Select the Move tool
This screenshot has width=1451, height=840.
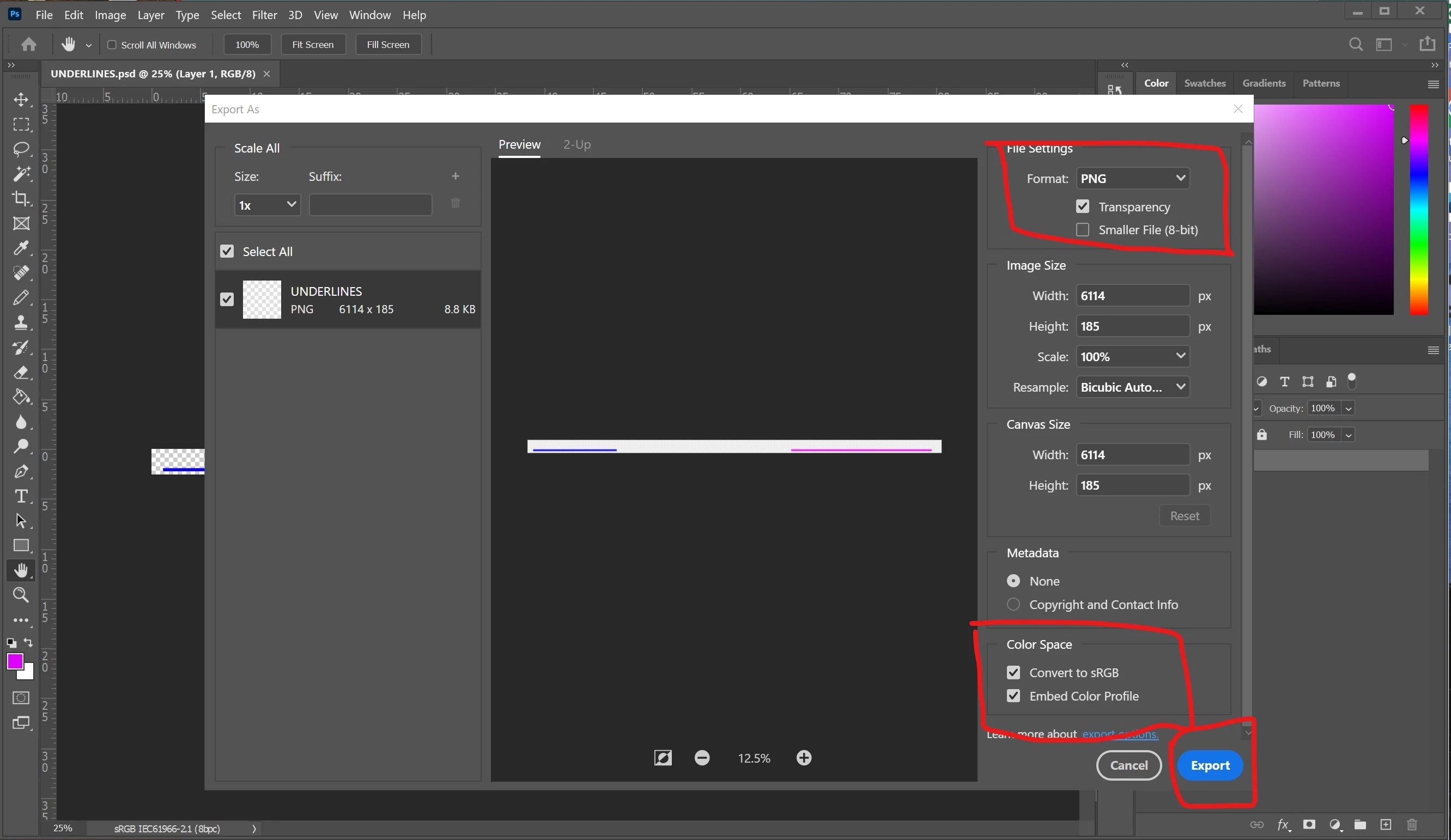21,100
